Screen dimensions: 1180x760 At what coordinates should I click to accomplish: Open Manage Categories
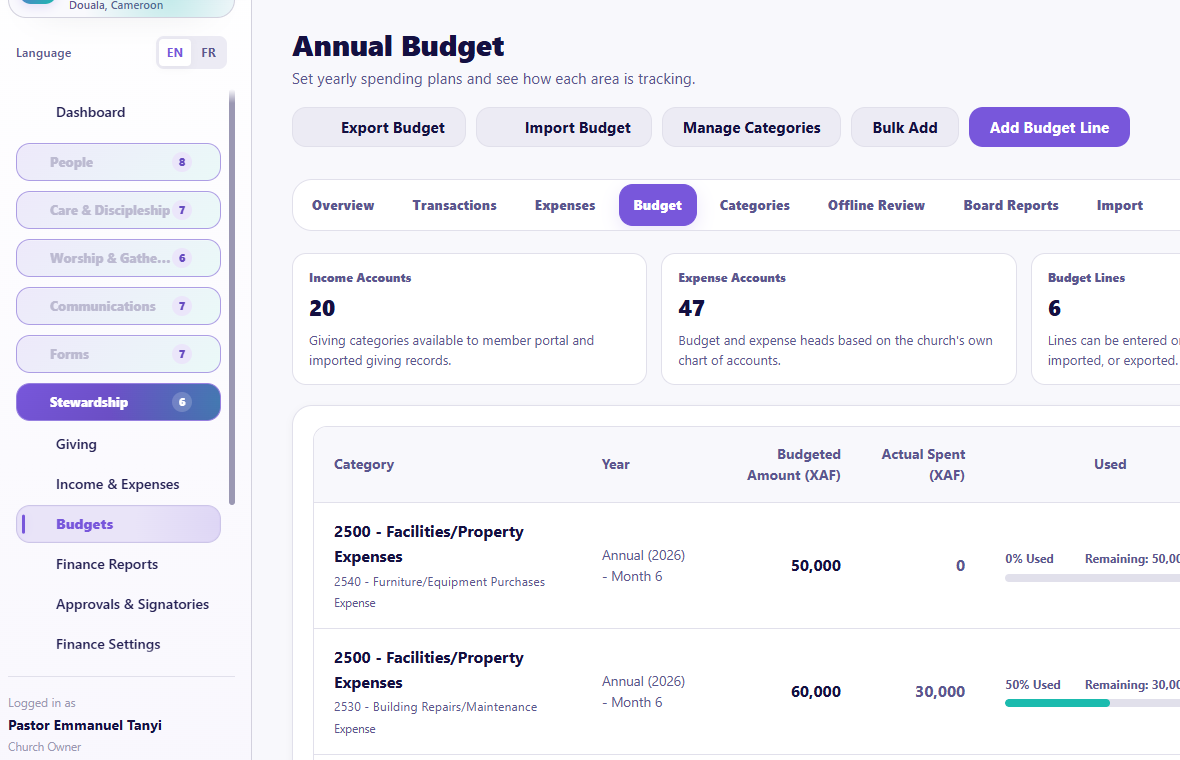point(751,127)
